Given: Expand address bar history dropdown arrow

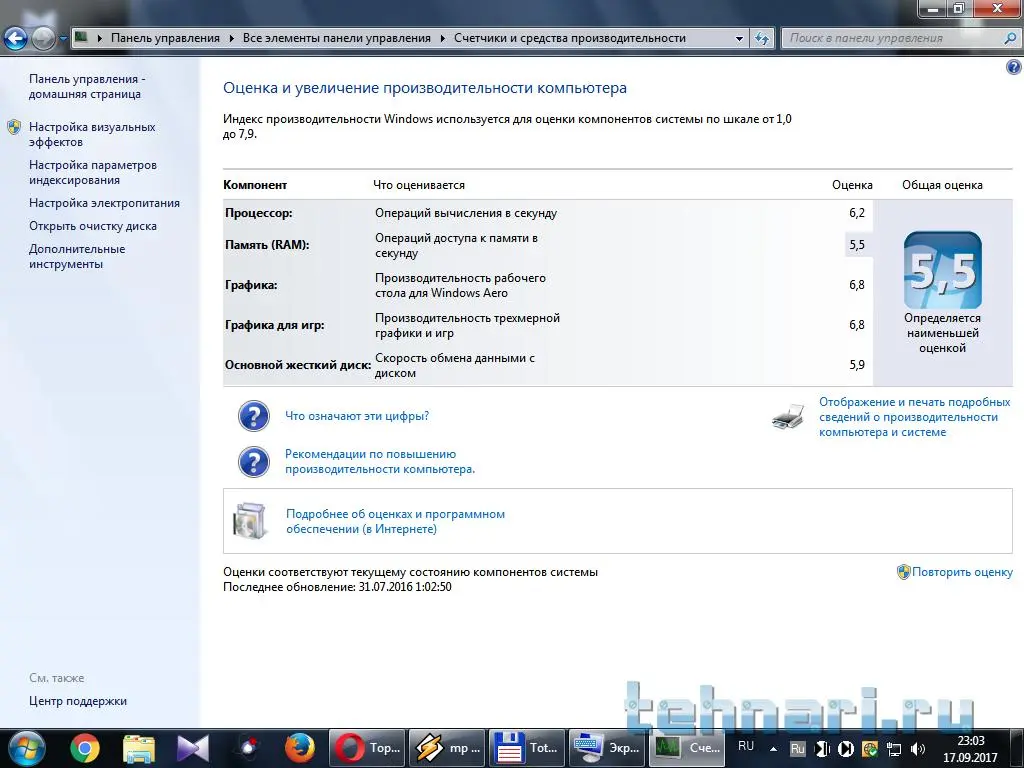Looking at the screenshot, I should tap(739, 39).
